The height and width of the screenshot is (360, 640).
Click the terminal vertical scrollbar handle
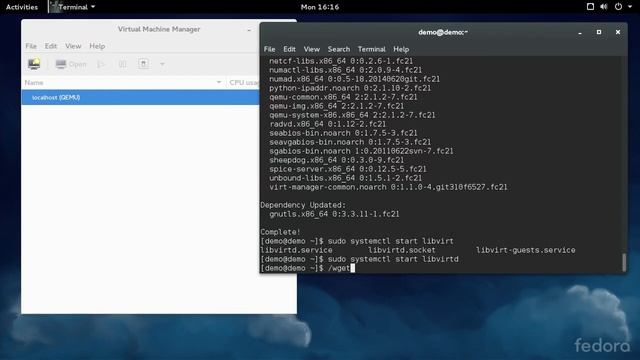point(624,262)
